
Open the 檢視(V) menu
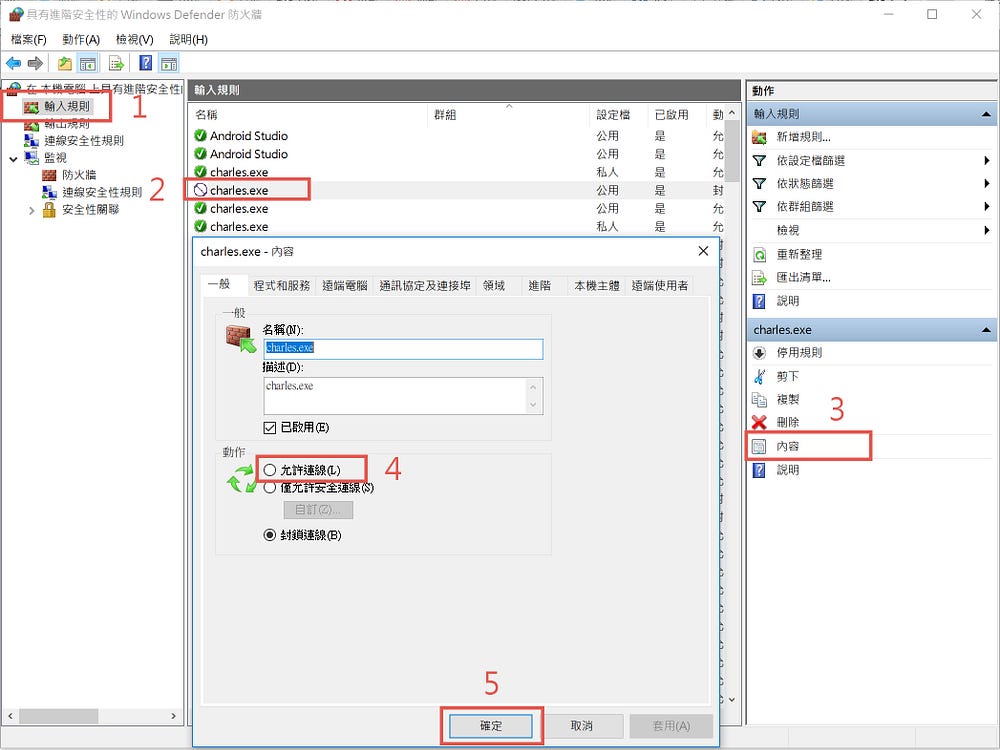[135, 40]
